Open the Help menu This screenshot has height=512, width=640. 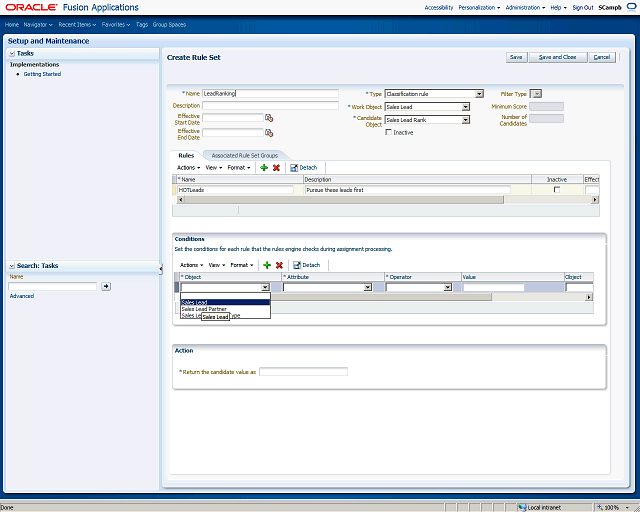point(558,8)
